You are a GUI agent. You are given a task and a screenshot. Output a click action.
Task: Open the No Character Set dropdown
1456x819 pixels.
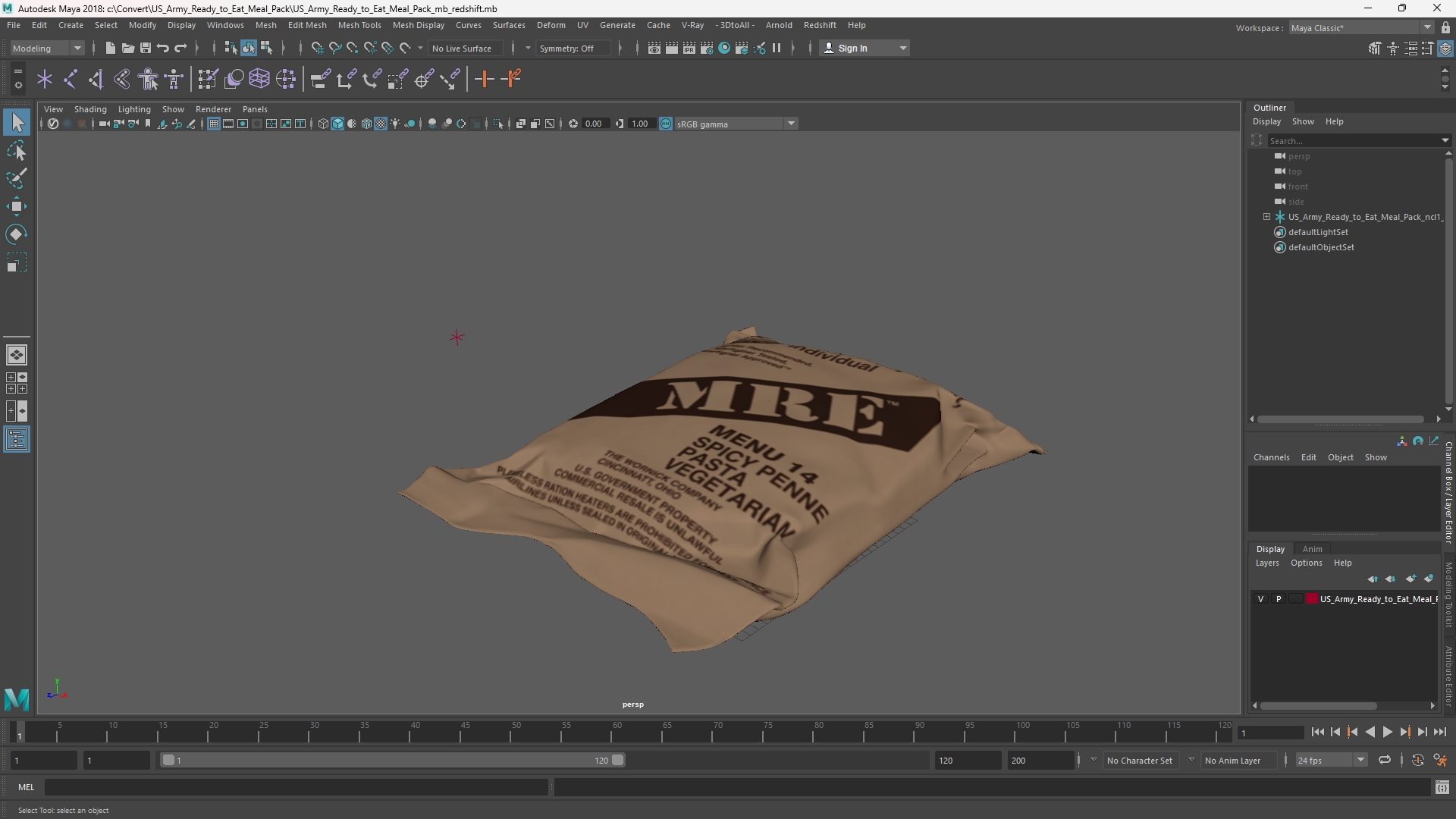1139,761
